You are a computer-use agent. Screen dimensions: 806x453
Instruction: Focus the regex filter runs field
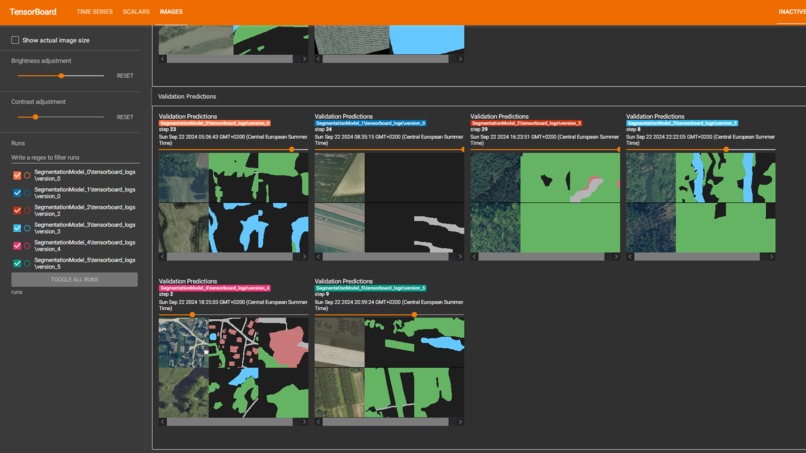pyautogui.click(x=75, y=157)
